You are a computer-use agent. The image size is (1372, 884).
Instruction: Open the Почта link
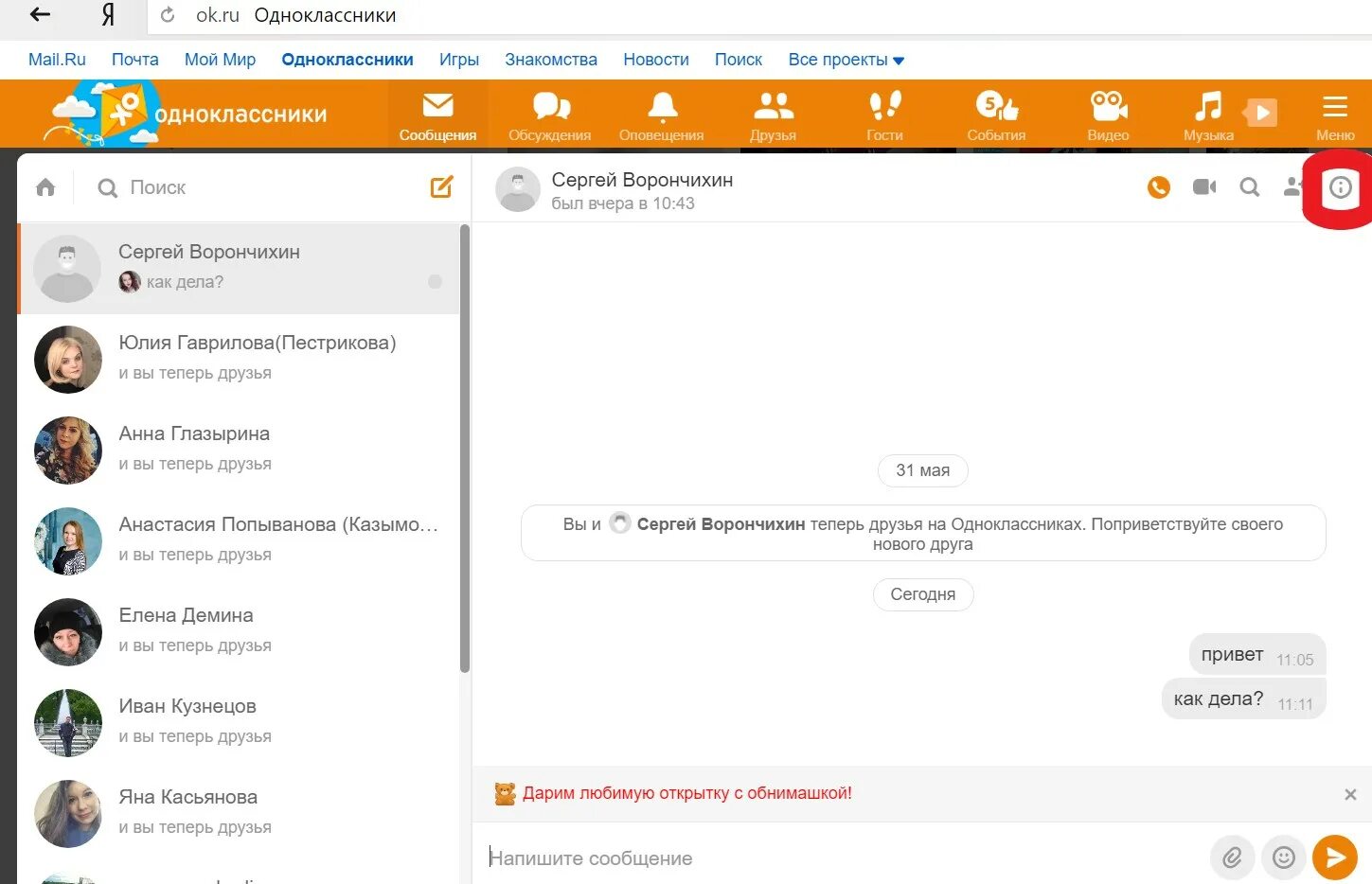tap(135, 60)
